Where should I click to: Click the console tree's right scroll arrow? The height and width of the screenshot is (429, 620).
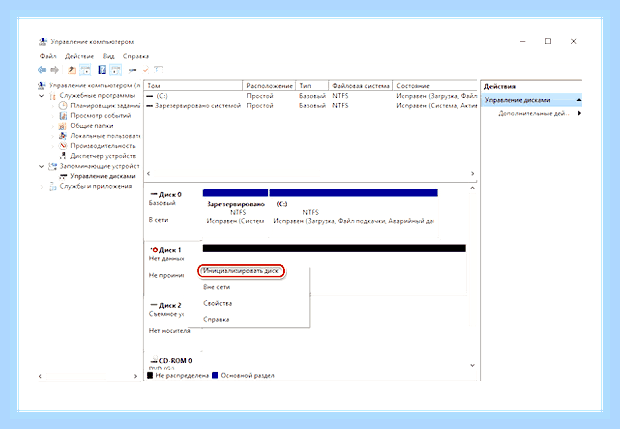coord(135,376)
